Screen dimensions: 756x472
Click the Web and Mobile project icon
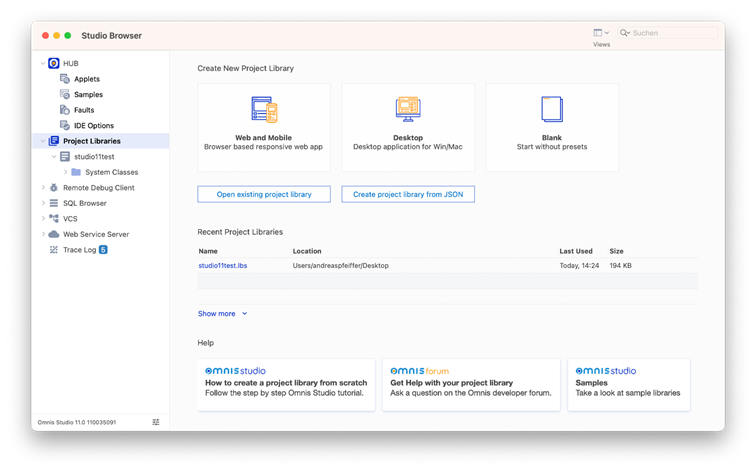(x=264, y=109)
